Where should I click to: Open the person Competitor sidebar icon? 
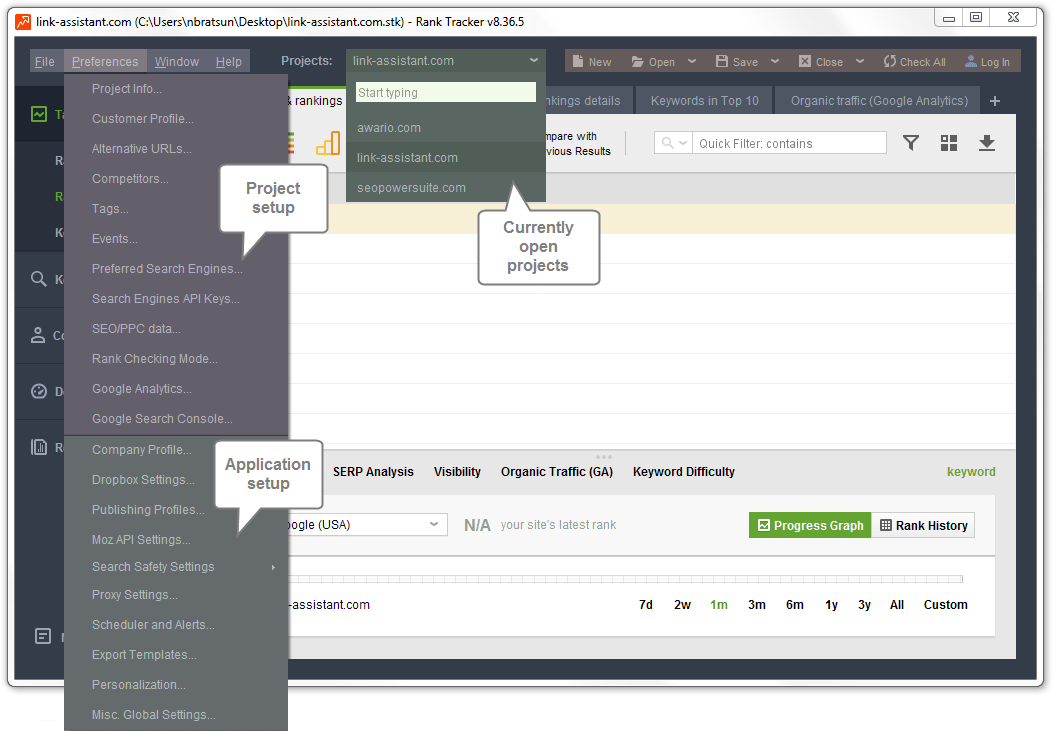pyautogui.click(x=38, y=335)
